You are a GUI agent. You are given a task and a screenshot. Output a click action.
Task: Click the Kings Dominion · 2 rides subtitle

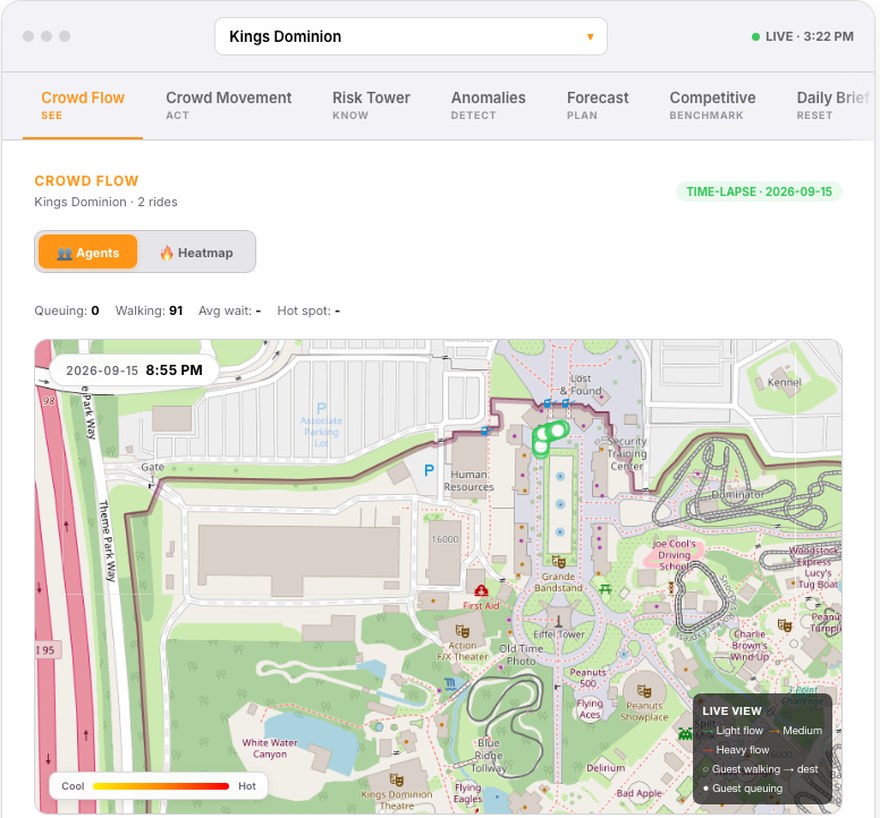(106, 202)
